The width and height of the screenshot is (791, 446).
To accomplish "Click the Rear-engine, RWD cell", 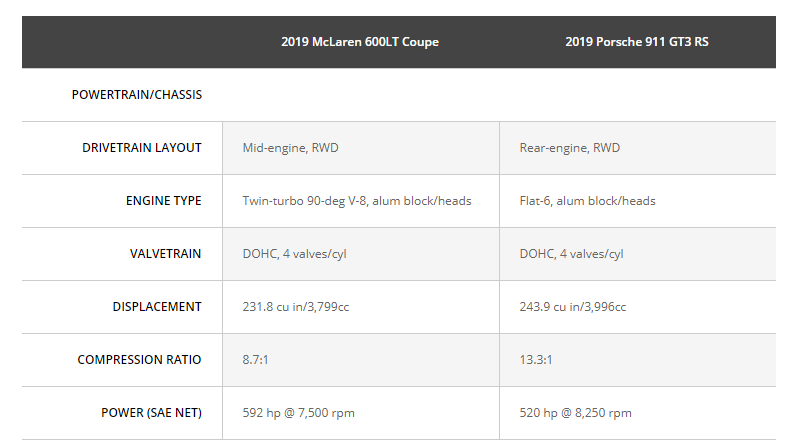I will (569, 148).
